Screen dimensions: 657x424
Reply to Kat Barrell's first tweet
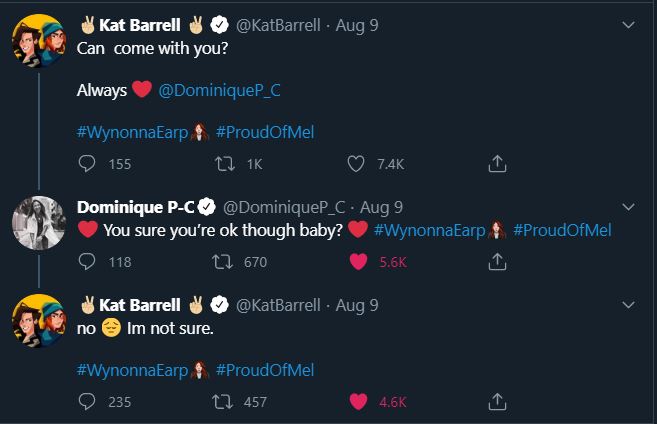point(85,163)
